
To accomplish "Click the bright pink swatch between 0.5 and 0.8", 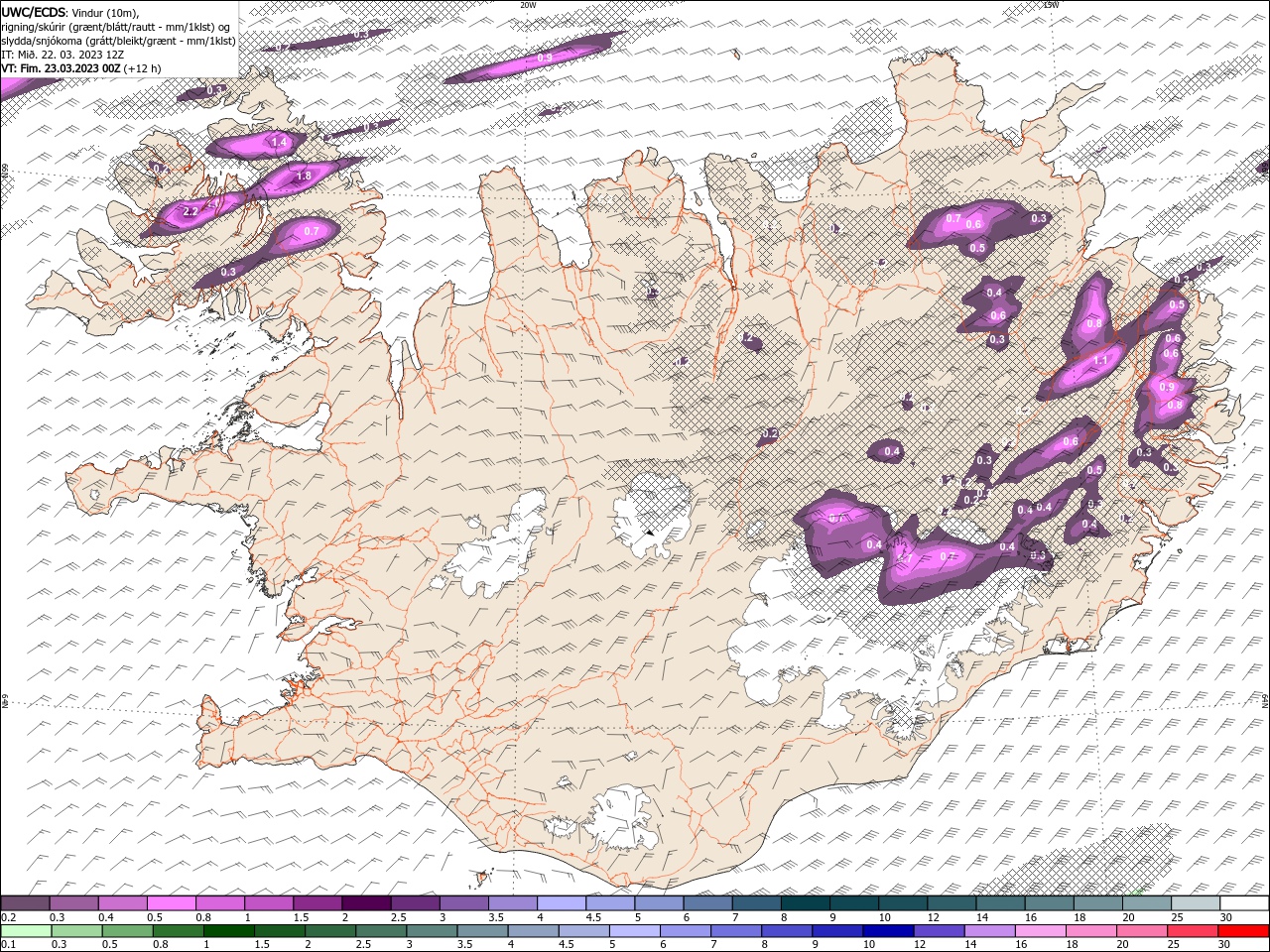I will 172,903.
